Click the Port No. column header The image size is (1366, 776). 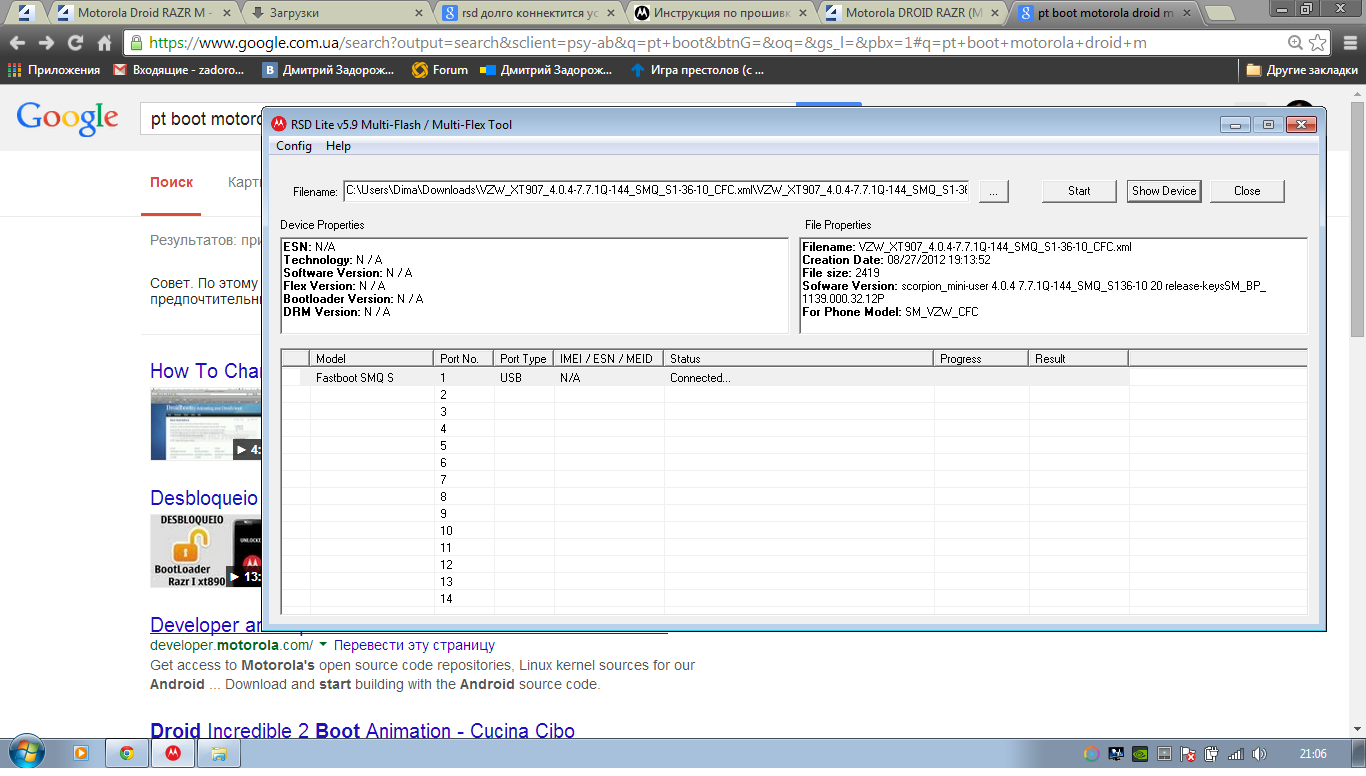coord(464,358)
